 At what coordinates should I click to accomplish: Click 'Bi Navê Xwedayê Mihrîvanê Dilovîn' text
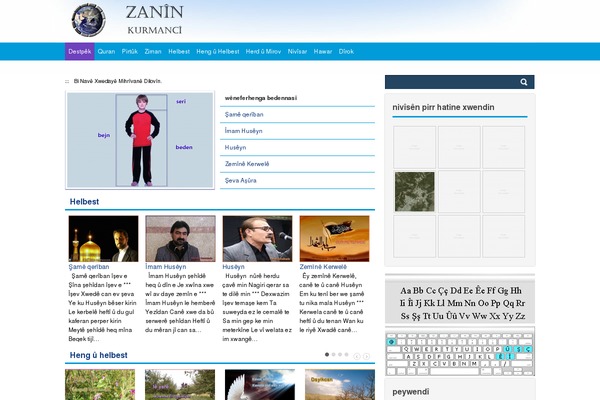[x=117, y=81]
